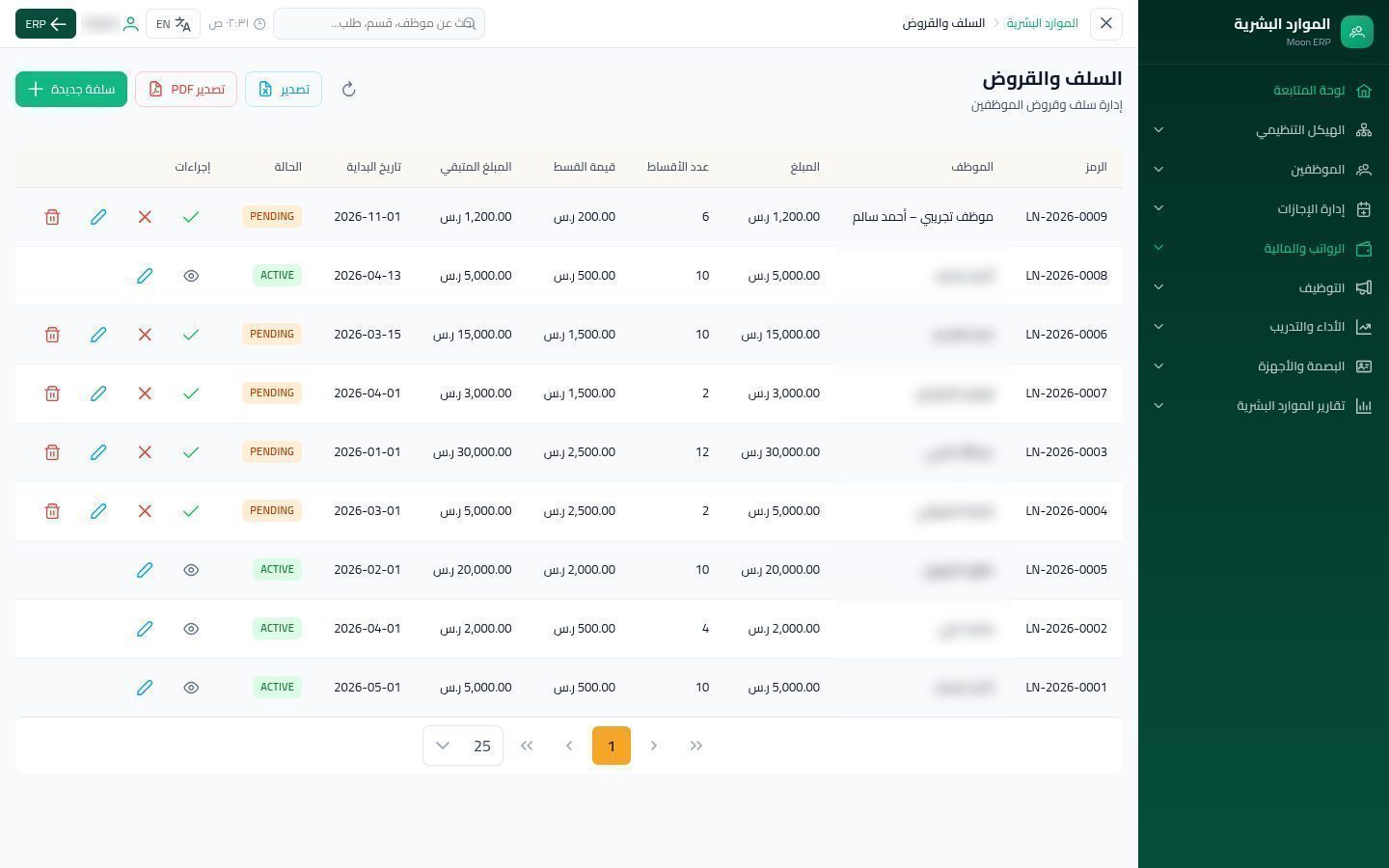The width and height of the screenshot is (1389, 868).
Task: Open the user profile icon in top bar
Action: [x=130, y=24]
